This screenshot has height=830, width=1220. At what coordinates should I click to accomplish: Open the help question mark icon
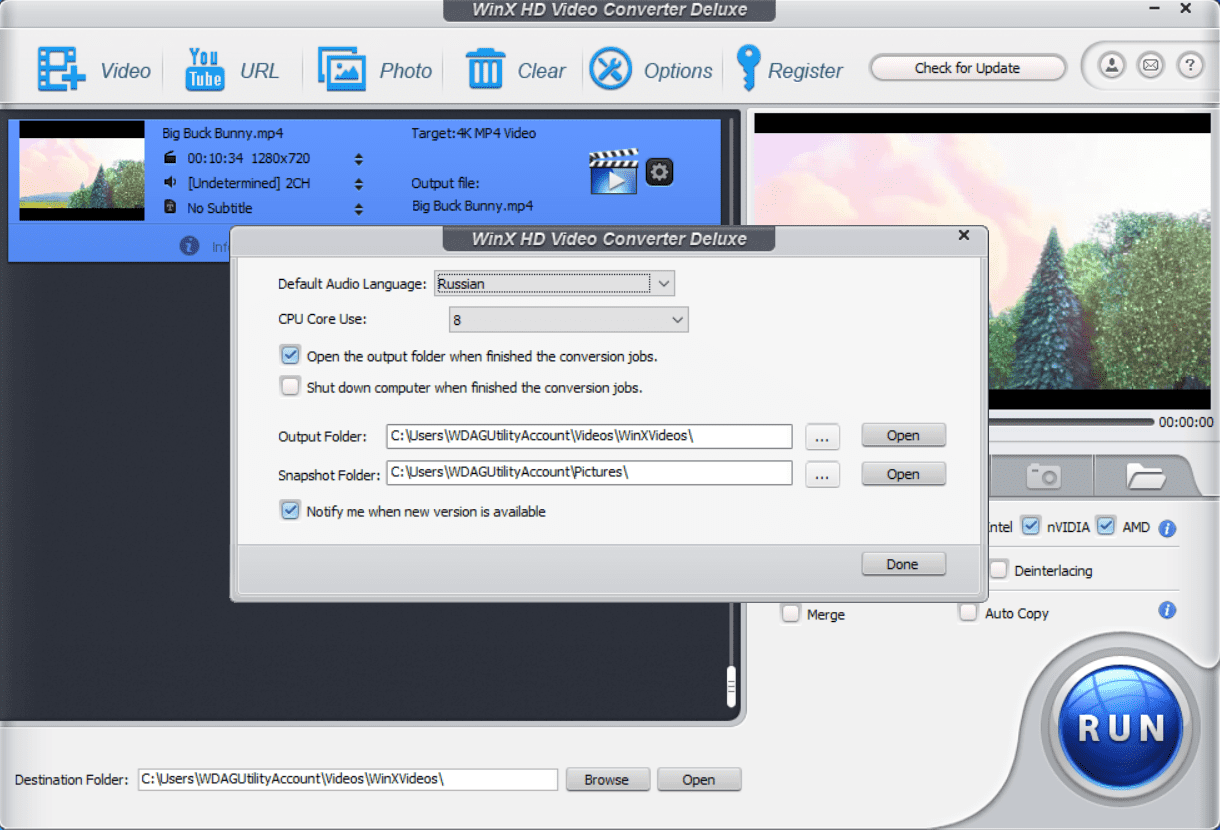(x=1189, y=66)
